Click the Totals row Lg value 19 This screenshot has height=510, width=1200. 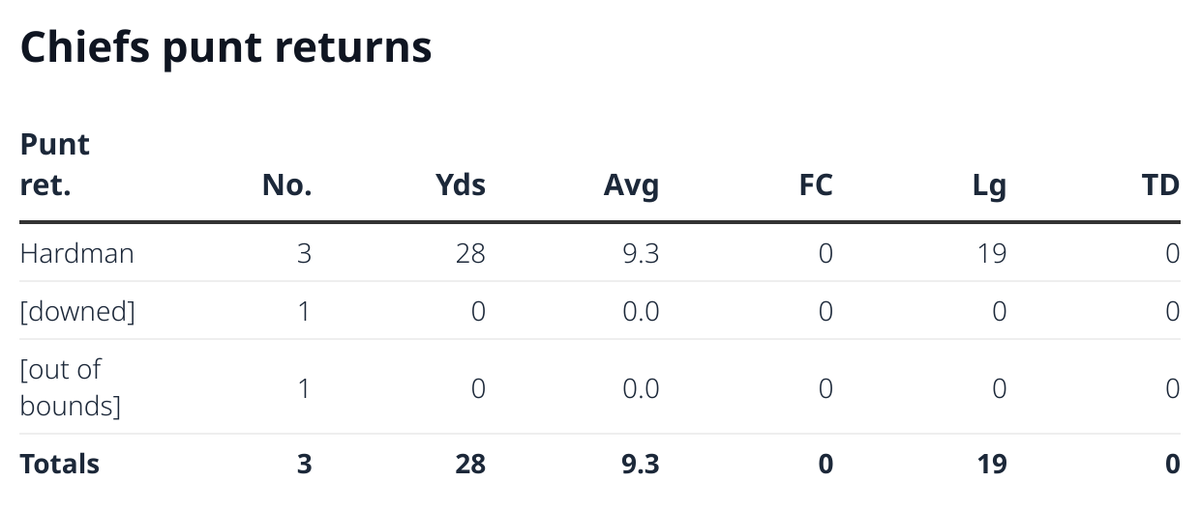coord(992,464)
